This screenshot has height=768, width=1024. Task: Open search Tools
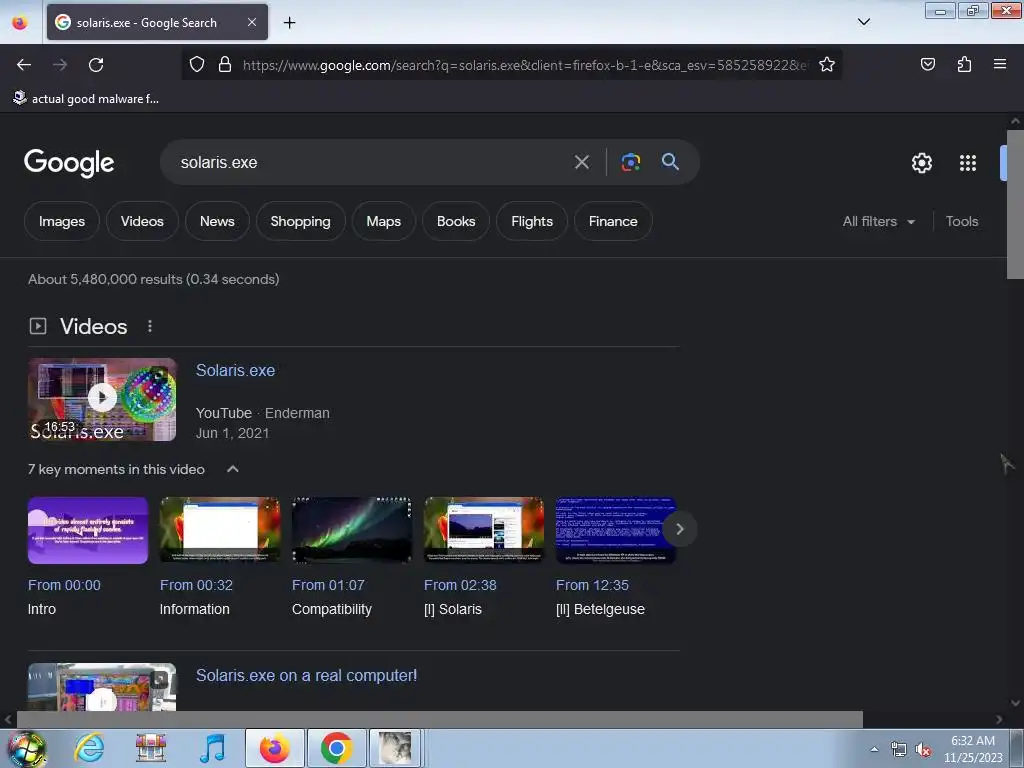[961, 221]
